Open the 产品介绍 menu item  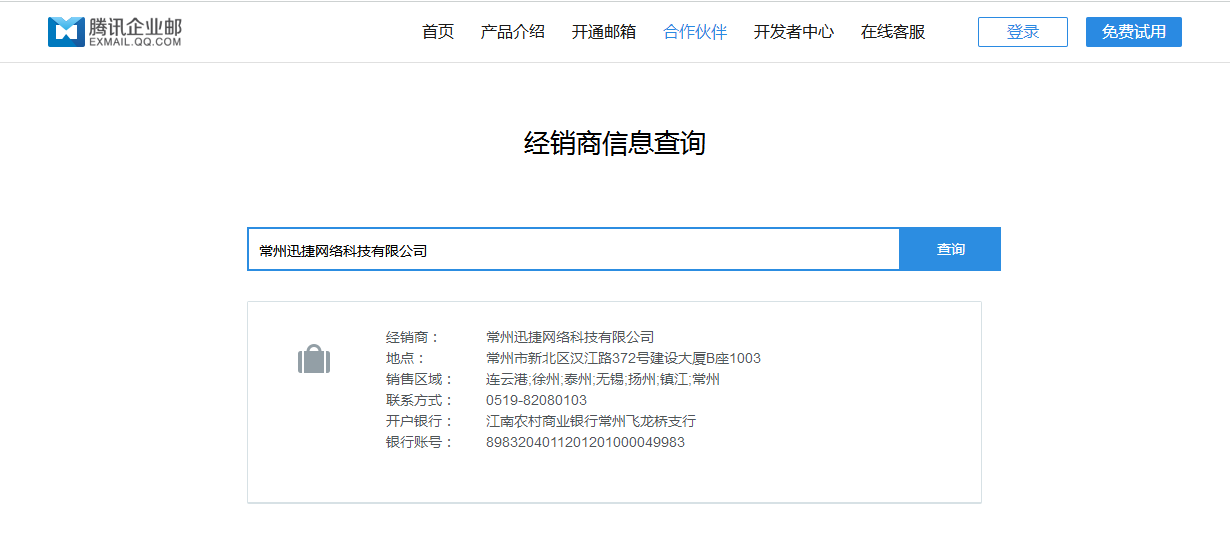[x=513, y=32]
